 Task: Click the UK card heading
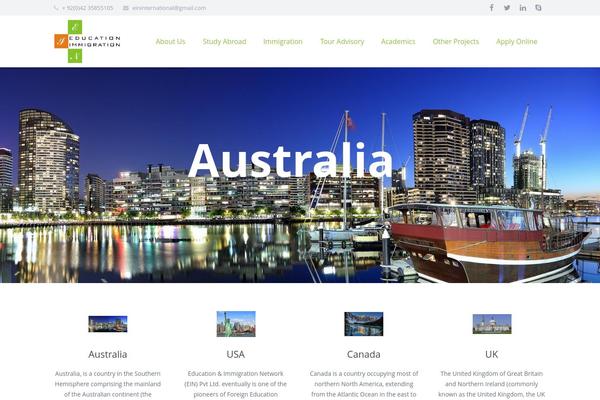(x=492, y=354)
